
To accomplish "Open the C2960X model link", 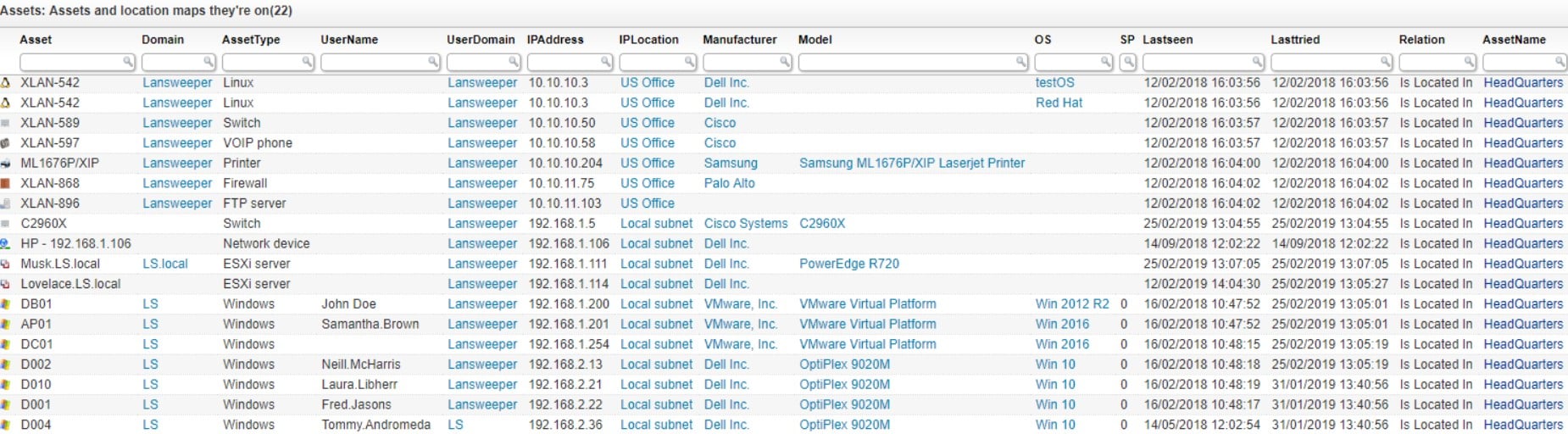I will click(822, 224).
